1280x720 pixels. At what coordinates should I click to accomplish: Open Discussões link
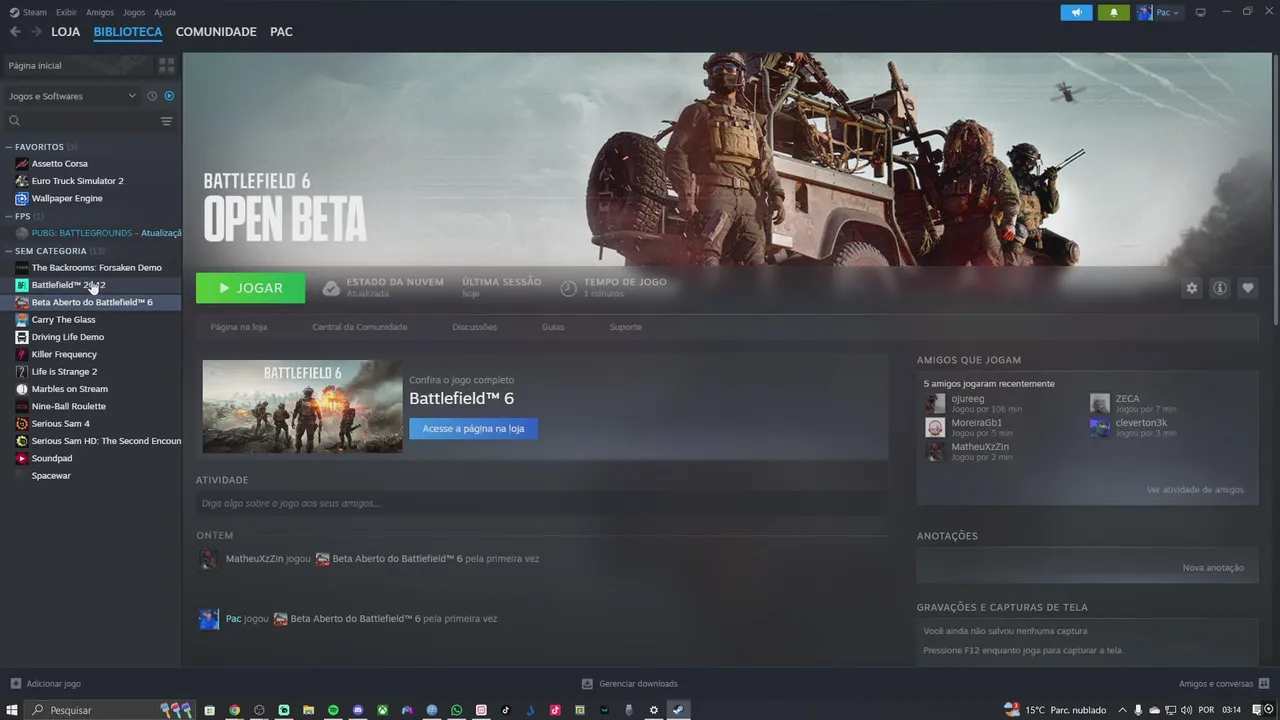(474, 327)
